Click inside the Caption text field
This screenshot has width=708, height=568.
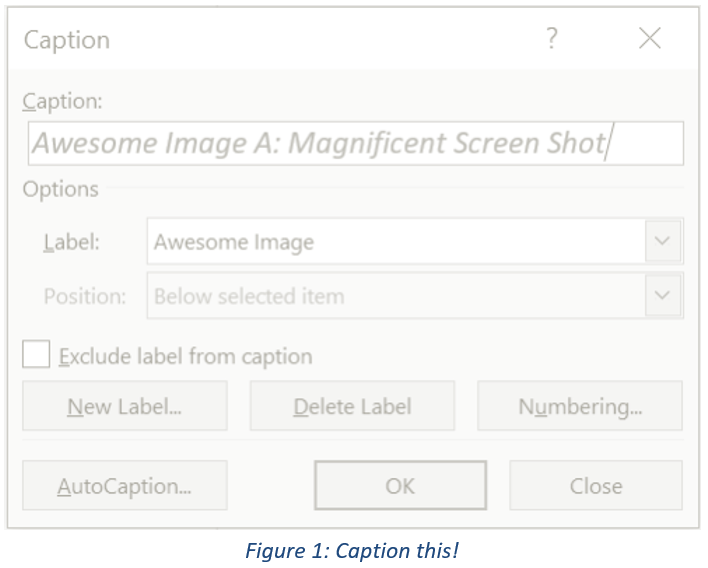[355, 144]
